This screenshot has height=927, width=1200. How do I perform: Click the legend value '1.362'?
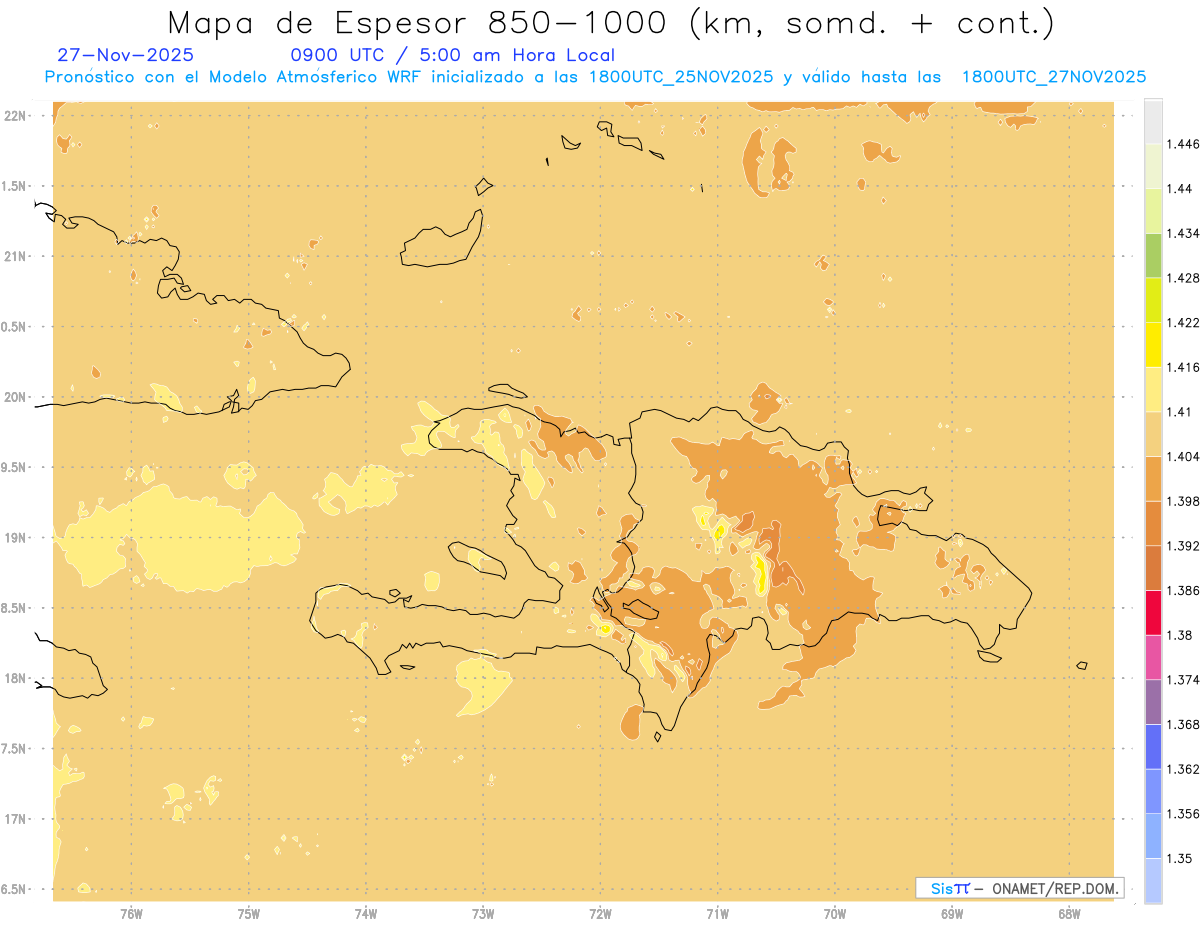pyautogui.click(x=1183, y=769)
